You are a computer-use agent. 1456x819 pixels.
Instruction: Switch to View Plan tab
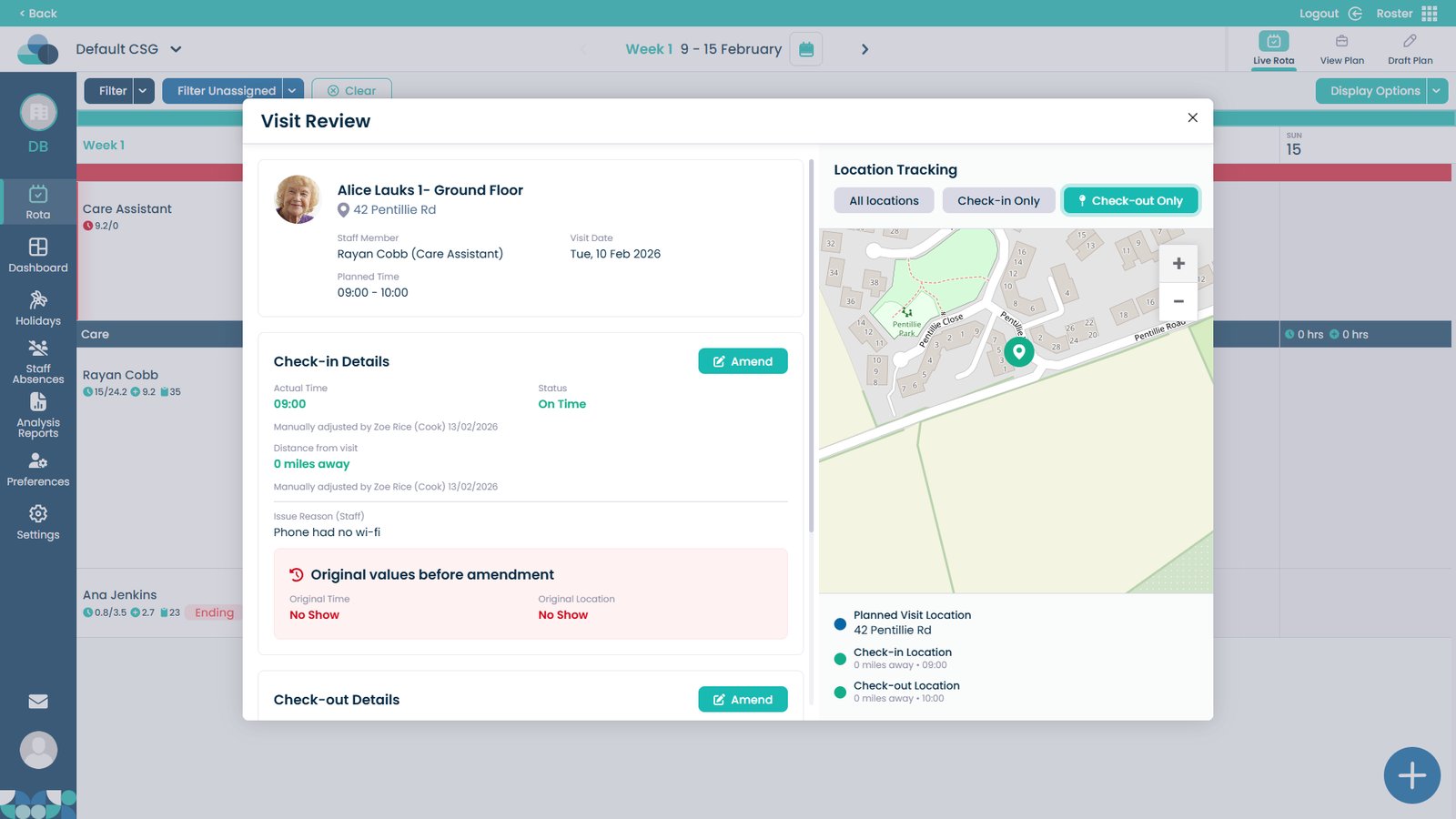coord(1341,49)
